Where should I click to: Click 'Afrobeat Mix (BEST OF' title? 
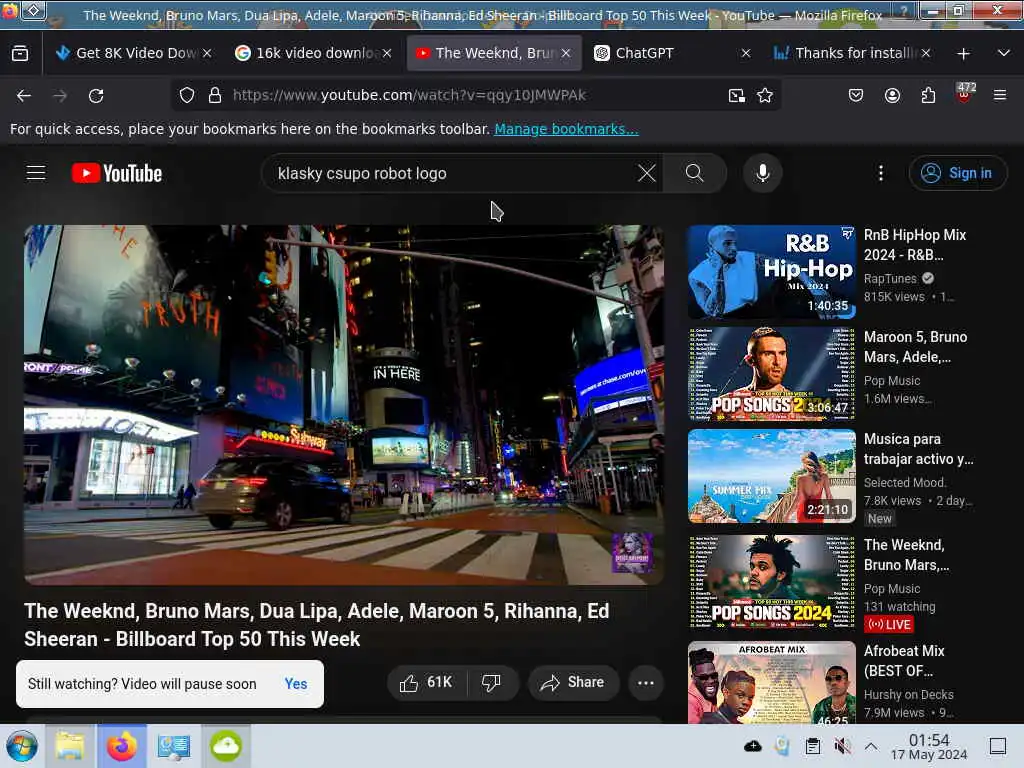pos(904,660)
